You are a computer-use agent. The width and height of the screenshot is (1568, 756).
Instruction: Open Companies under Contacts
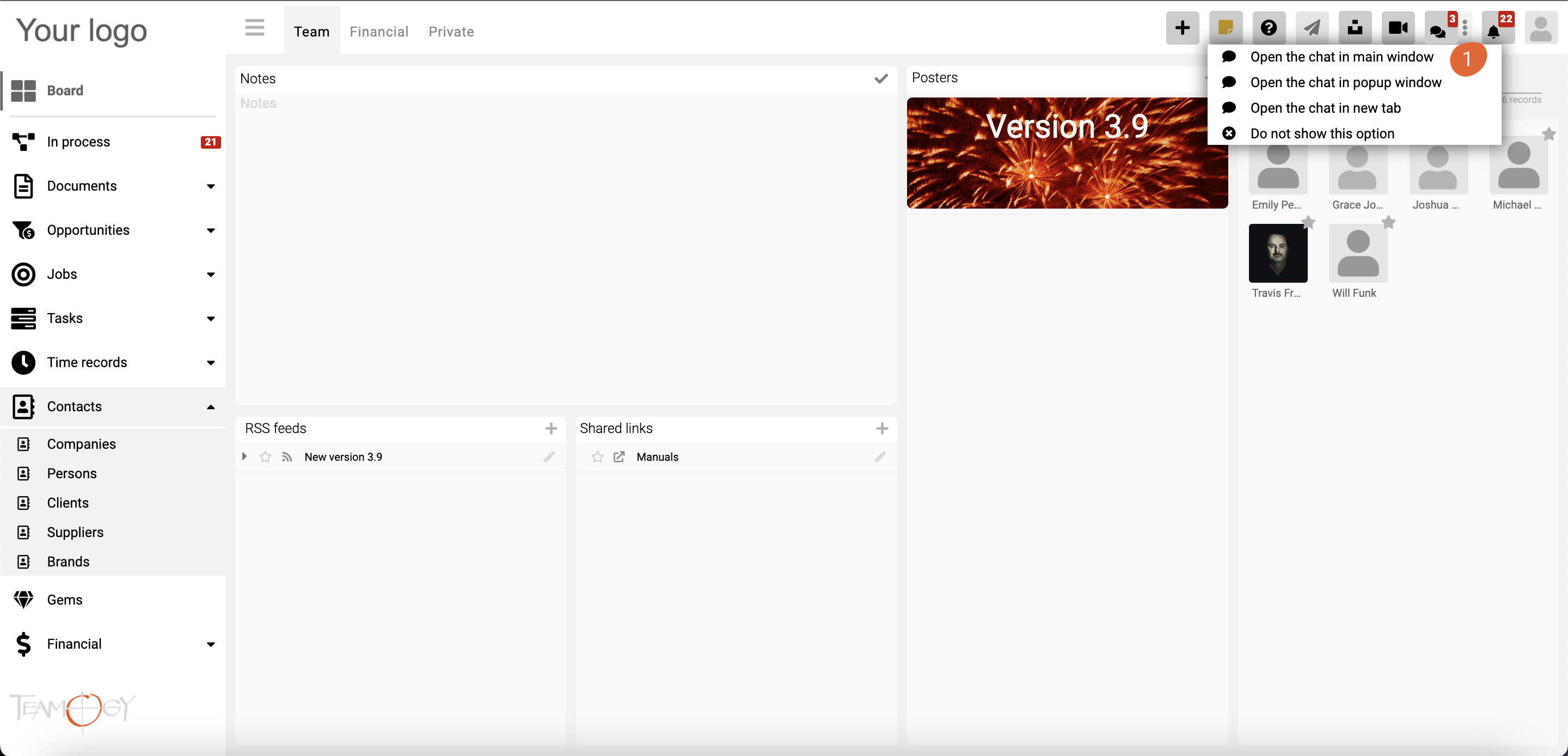coord(81,444)
